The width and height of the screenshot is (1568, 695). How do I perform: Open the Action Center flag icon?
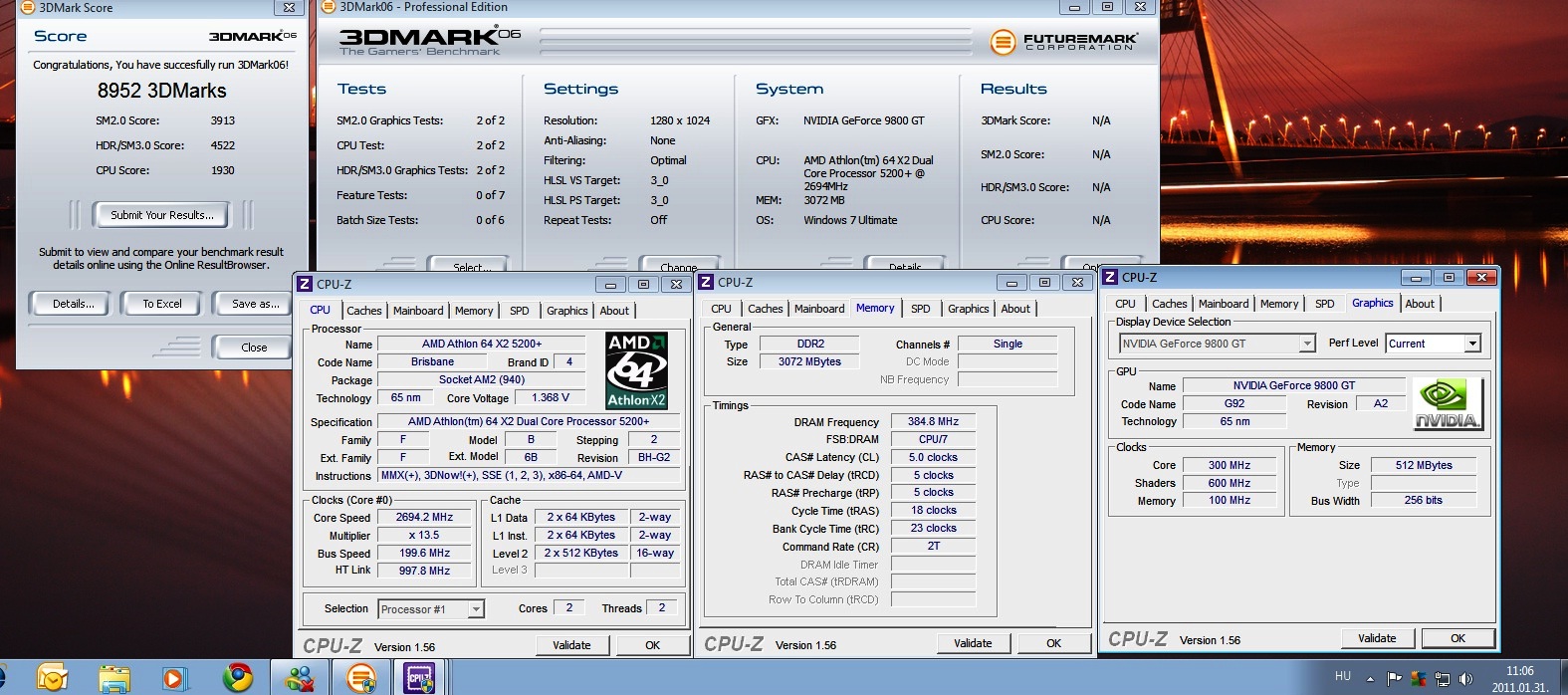(1395, 679)
